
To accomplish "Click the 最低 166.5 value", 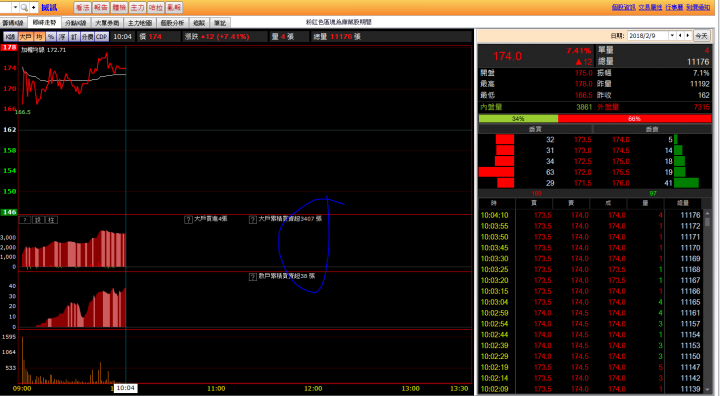I will click(x=584, y=96).
